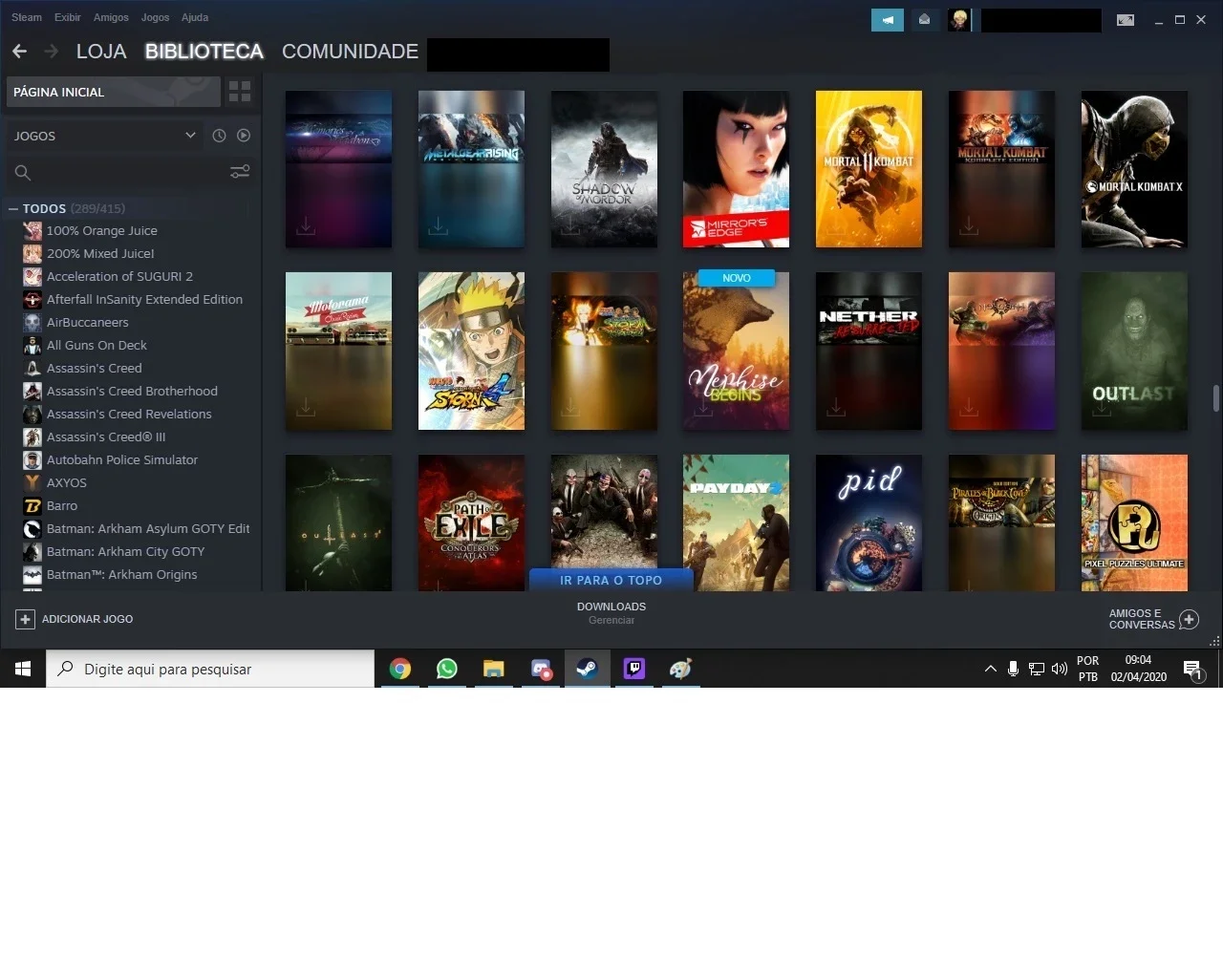Go forward with the right arrow

52,51
